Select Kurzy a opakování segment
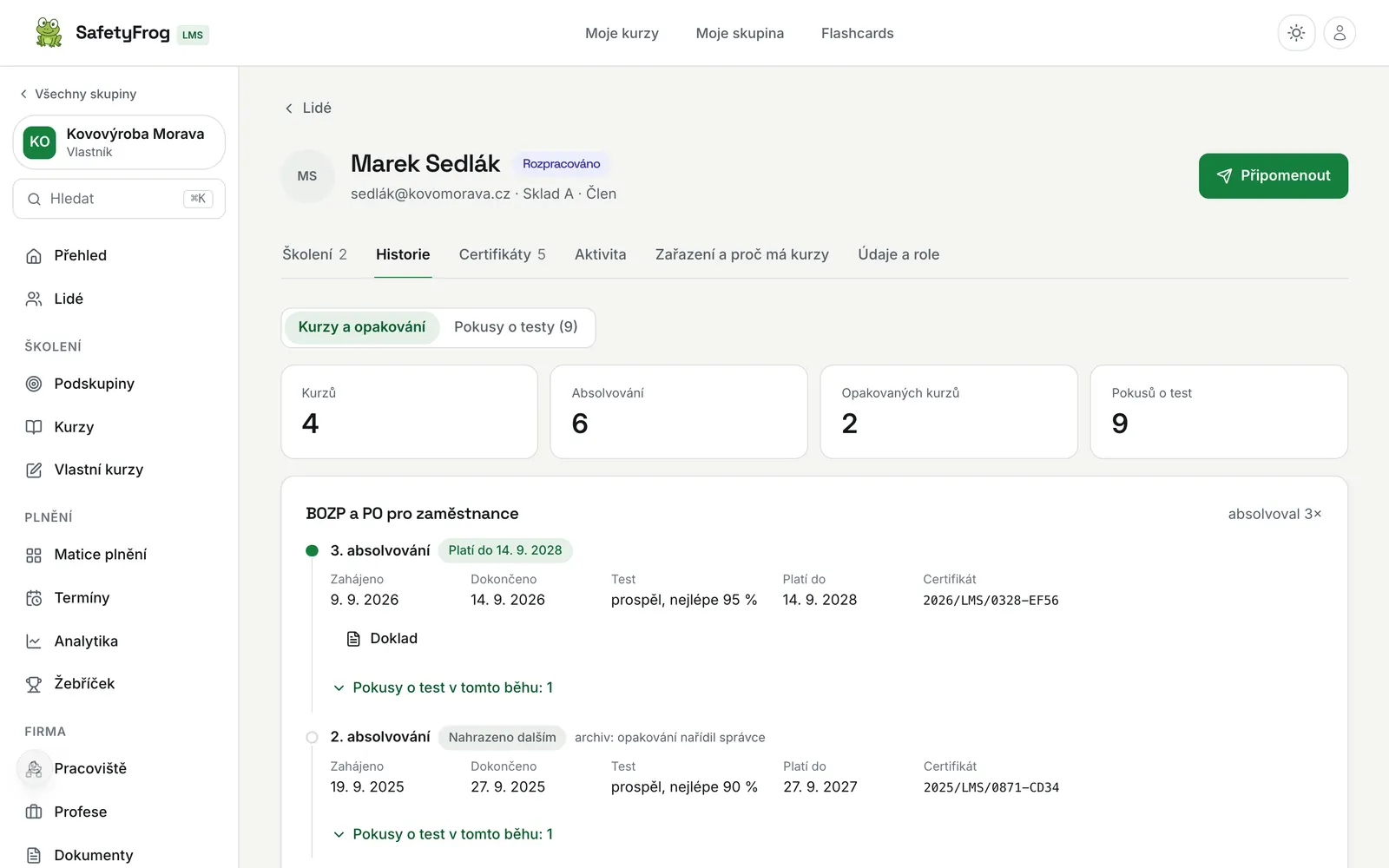The width and height of the screenshot is (1389, 868). click(362, 327)
